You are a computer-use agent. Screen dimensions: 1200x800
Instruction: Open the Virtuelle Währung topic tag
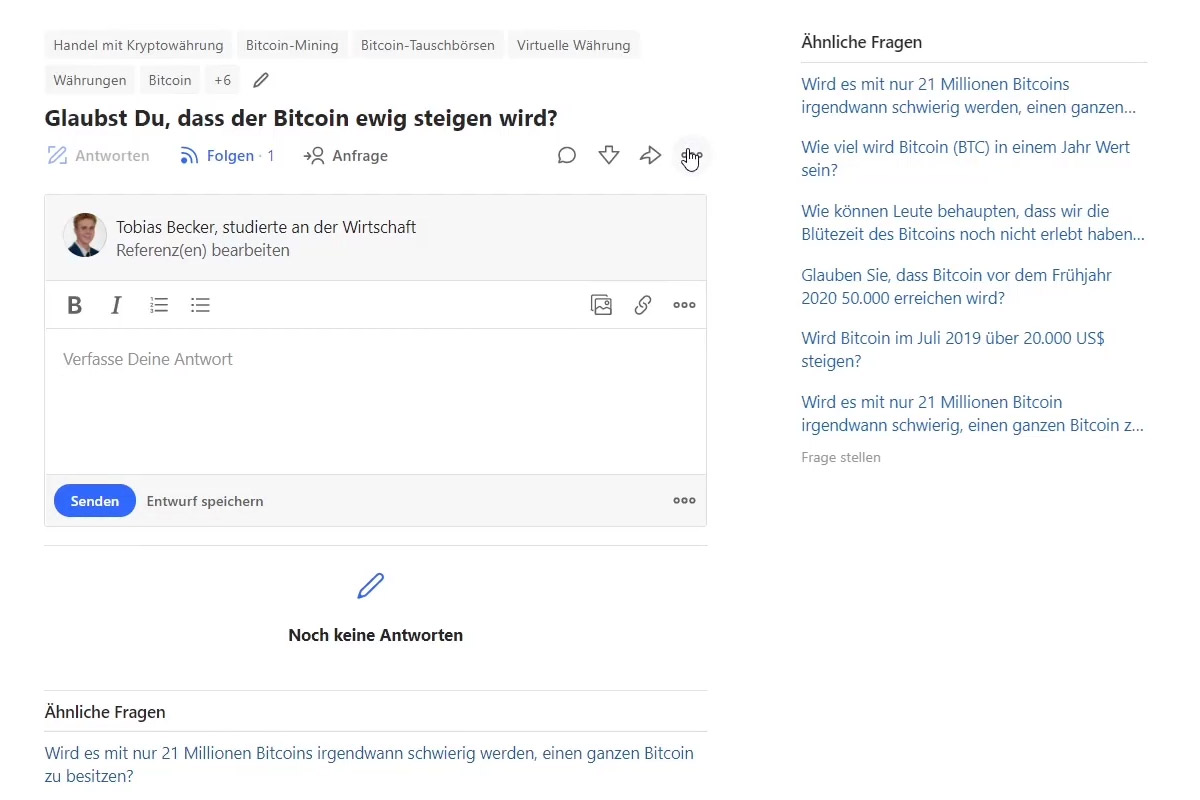click(x=574, y=45)
